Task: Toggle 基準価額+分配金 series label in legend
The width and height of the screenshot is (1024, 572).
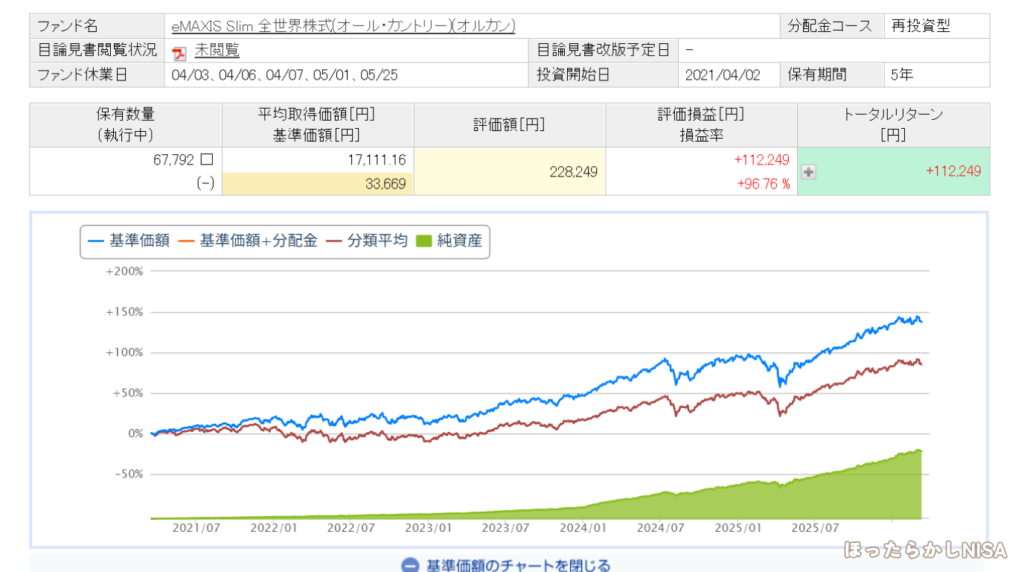Action: [258, 240]
